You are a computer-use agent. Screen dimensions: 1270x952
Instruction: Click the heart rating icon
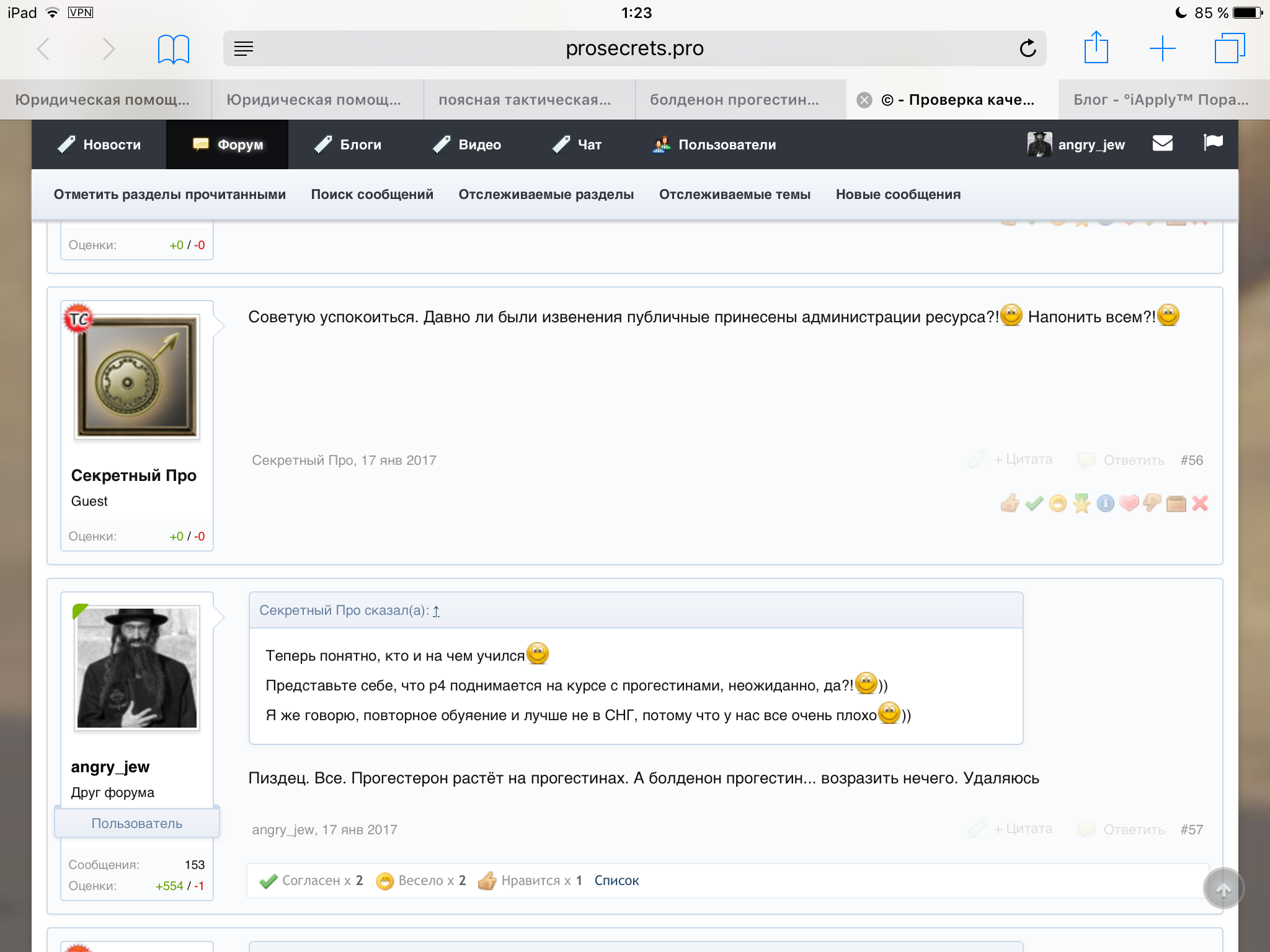[x=1129, y=503]
